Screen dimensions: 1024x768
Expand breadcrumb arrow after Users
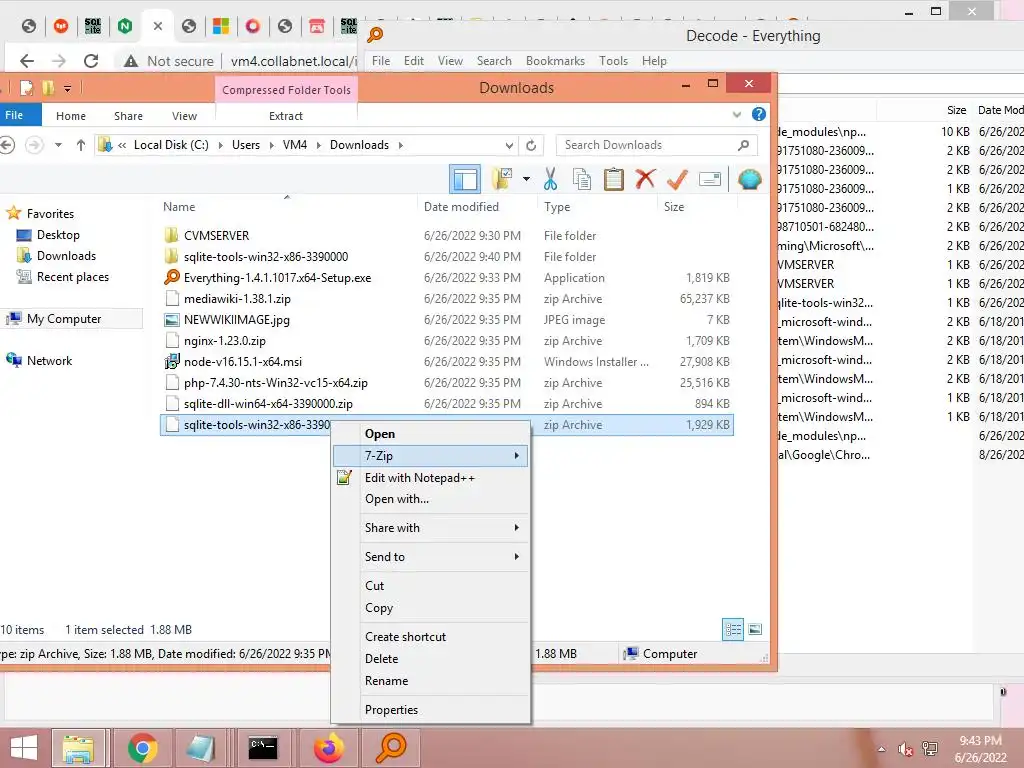click(272, 145)
